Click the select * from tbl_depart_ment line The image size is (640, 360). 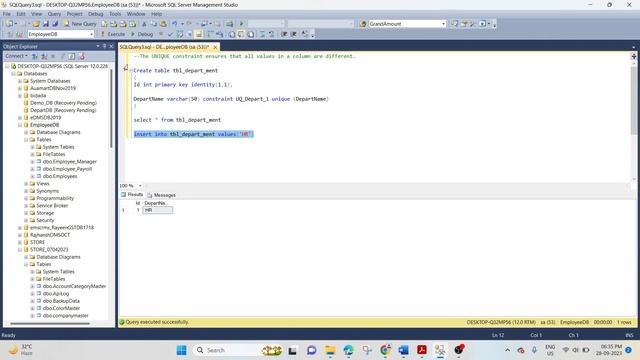pos(177,120)
